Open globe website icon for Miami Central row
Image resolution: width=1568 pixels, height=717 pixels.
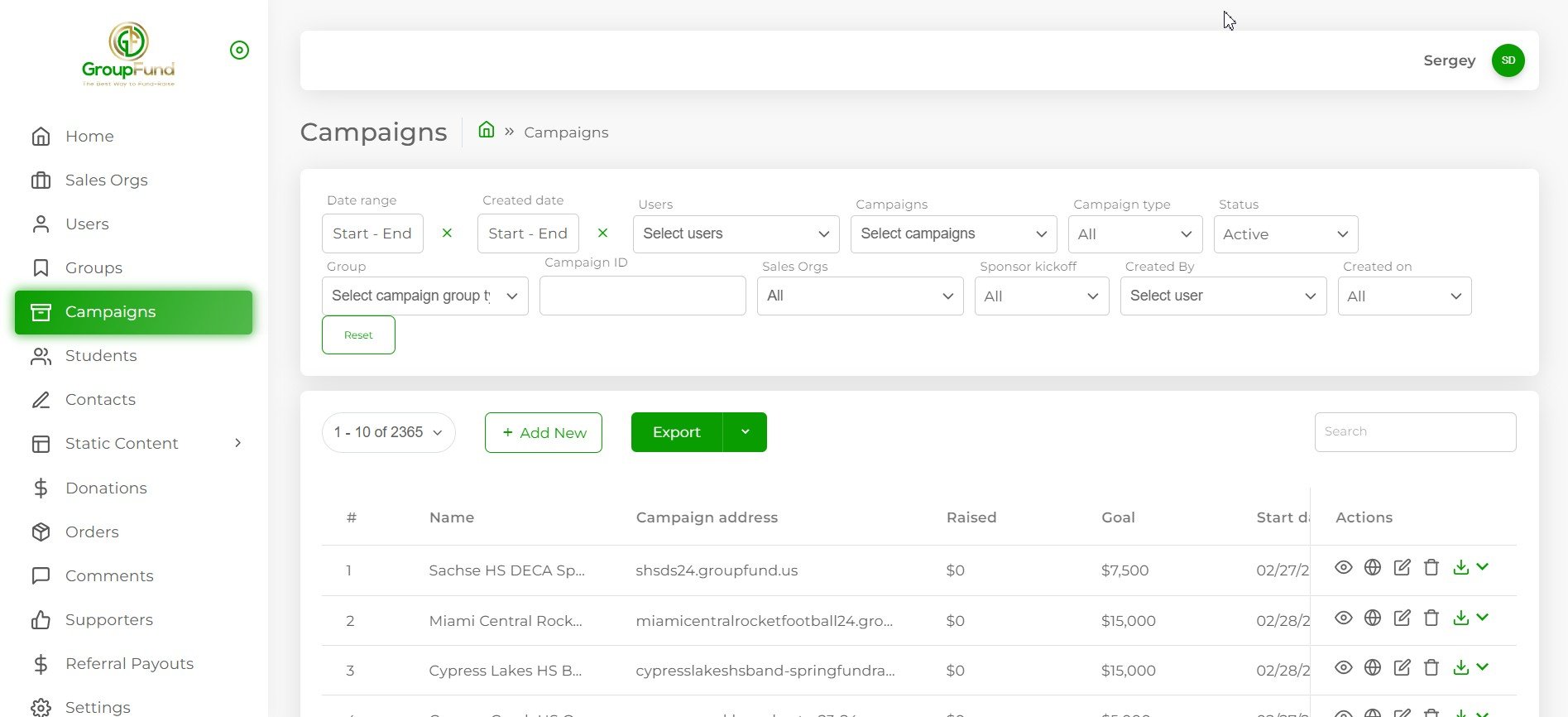(1373, 618)
